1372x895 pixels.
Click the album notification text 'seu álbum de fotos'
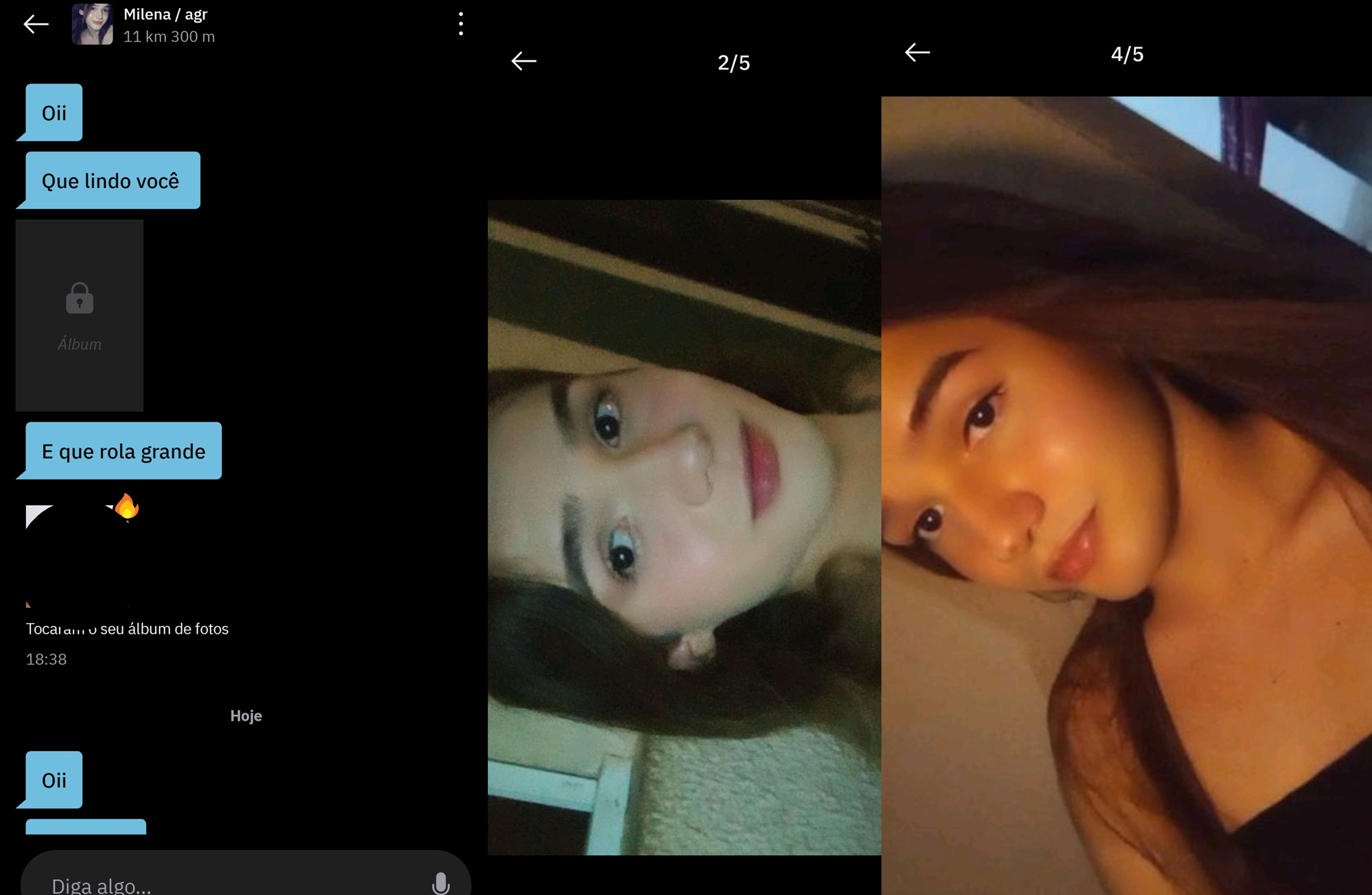pyautogui.click(x=163, y=629)
